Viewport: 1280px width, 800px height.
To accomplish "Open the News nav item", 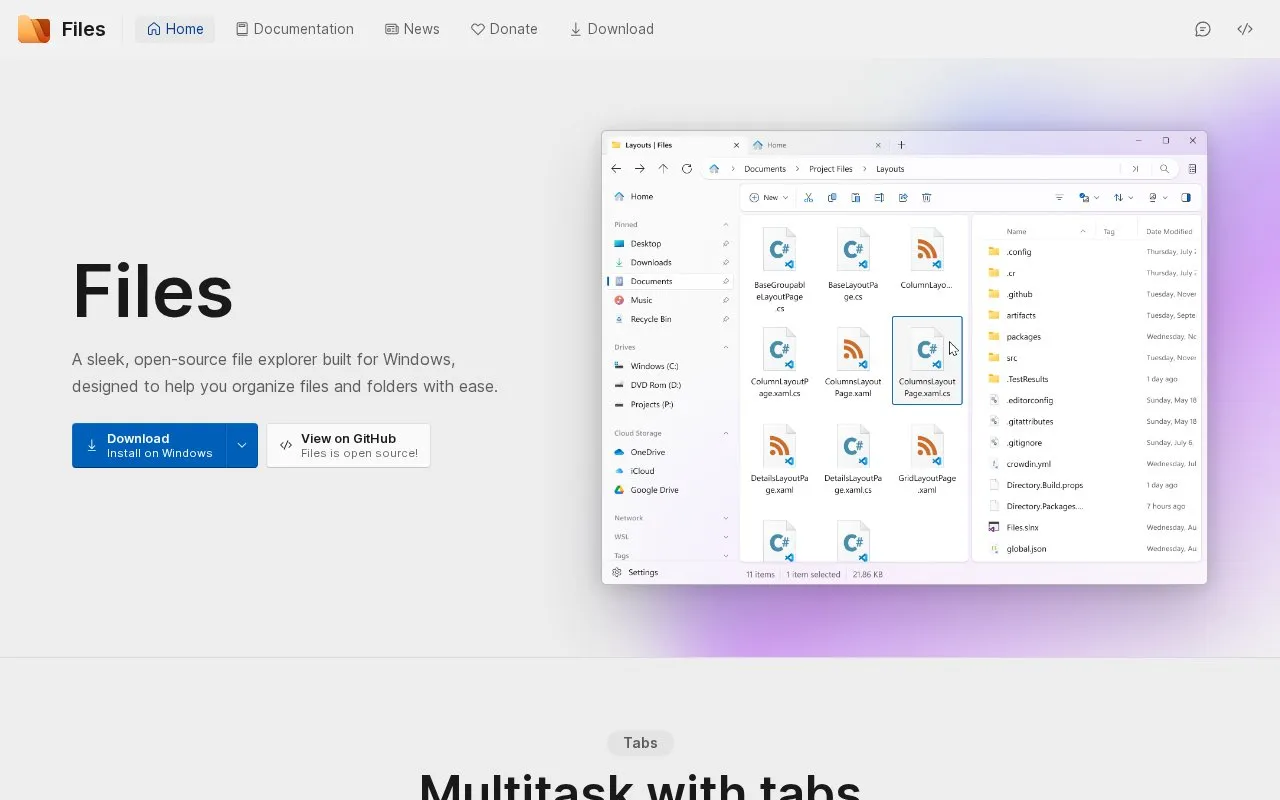I will 412,29.
